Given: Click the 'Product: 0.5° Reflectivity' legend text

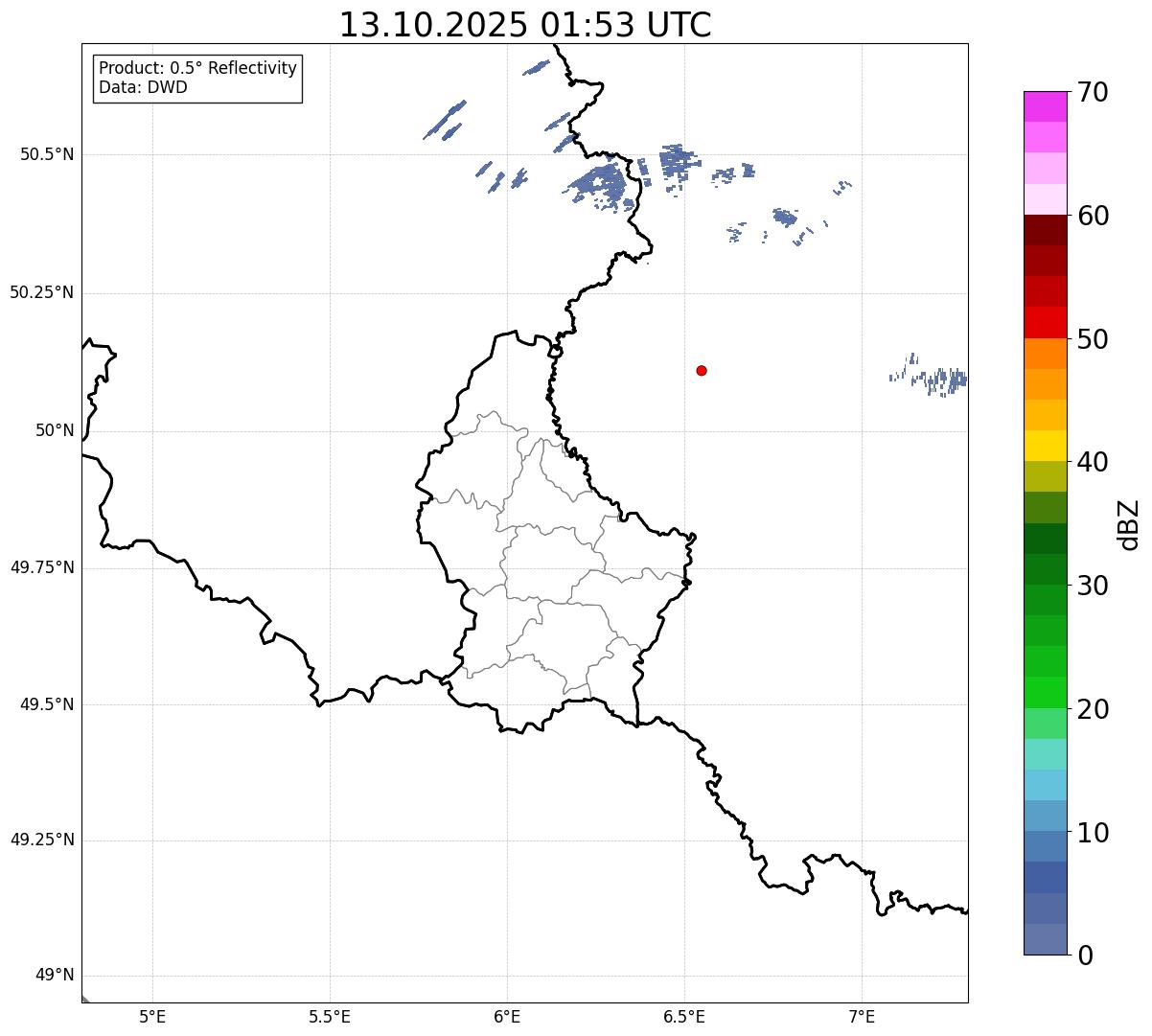Looking at the screenshot, I should (198, 69).
